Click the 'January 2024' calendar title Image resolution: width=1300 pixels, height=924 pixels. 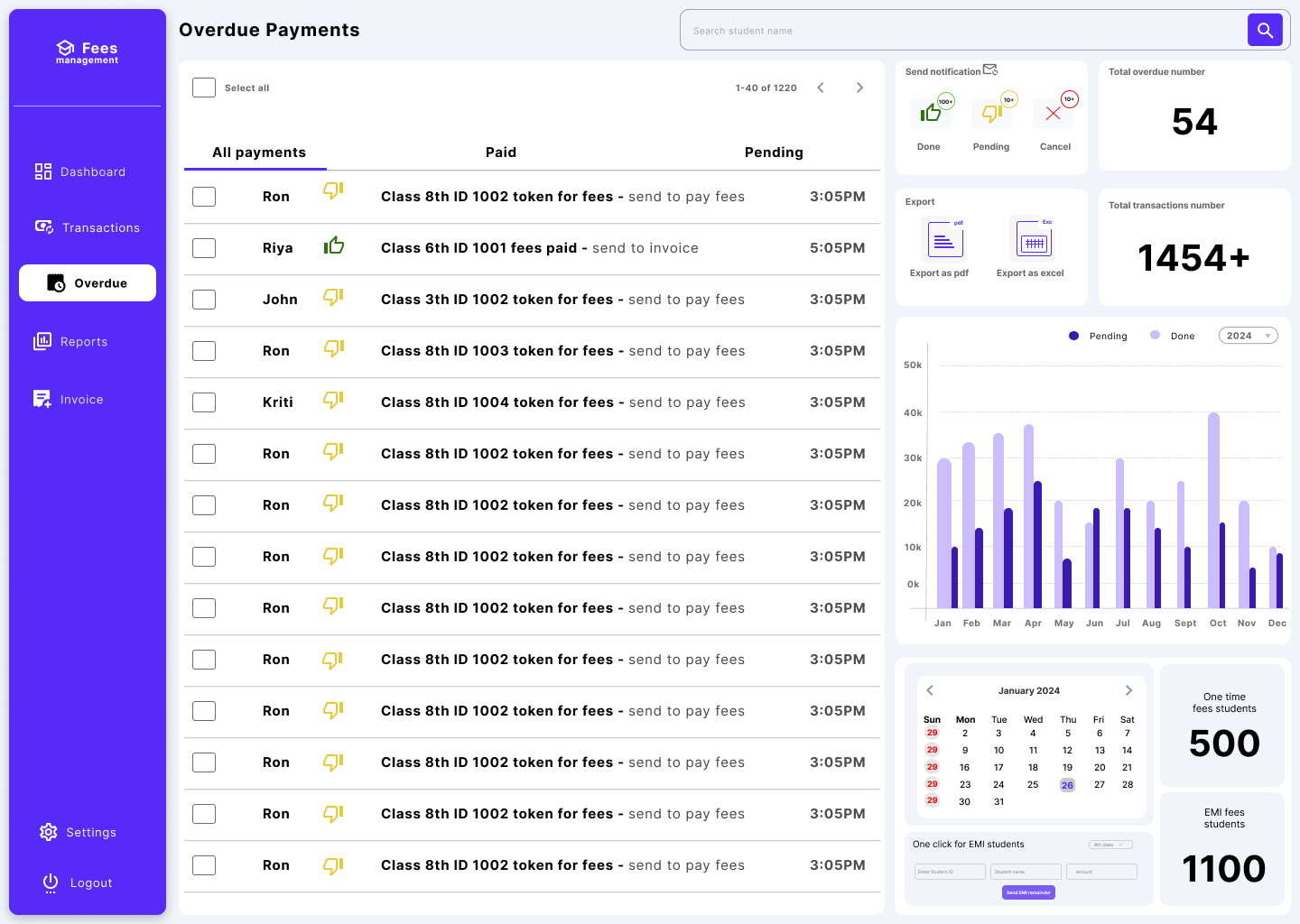(x=1029, y=690)
